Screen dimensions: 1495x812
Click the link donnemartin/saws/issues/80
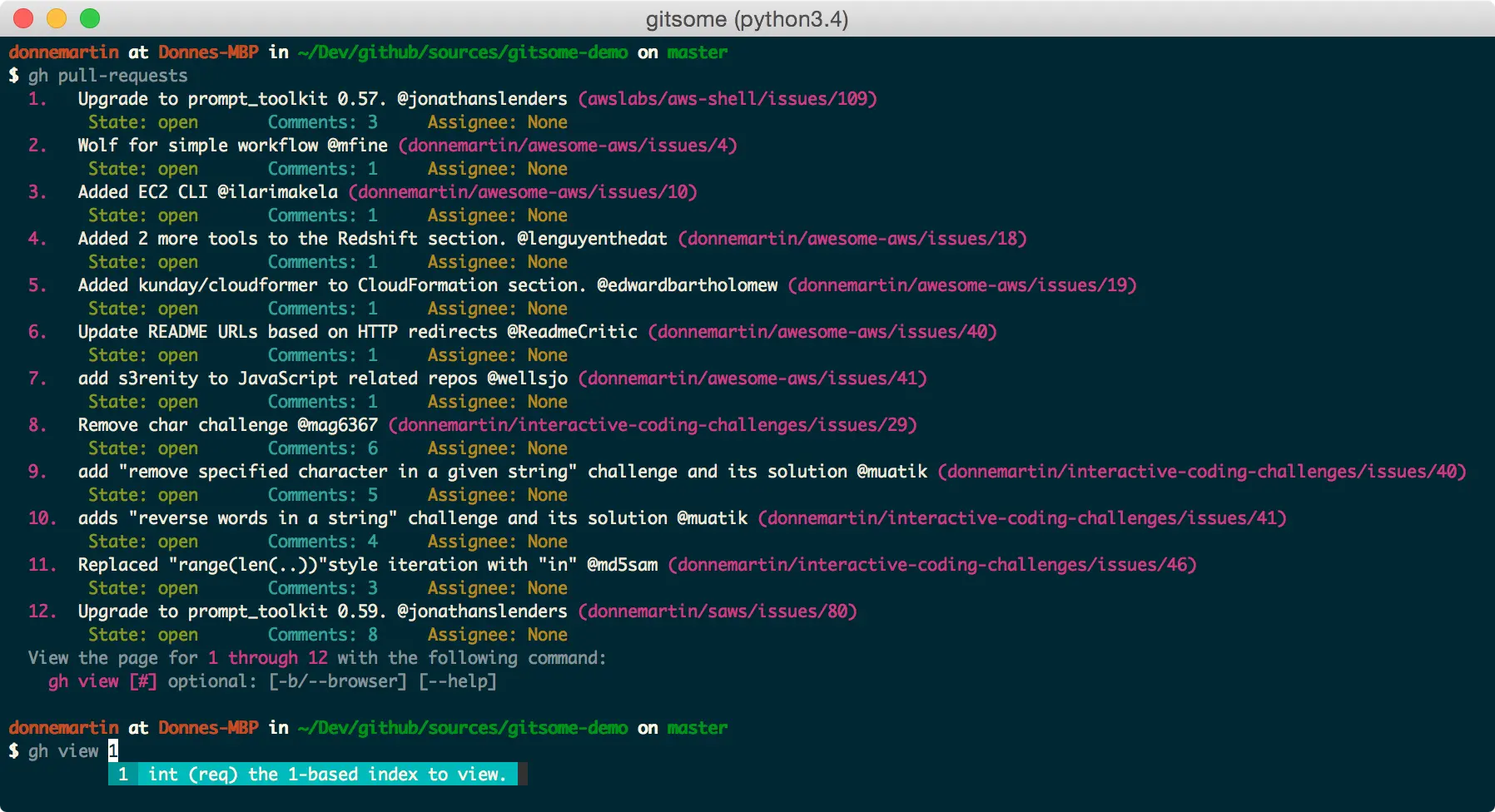point(718,611)
